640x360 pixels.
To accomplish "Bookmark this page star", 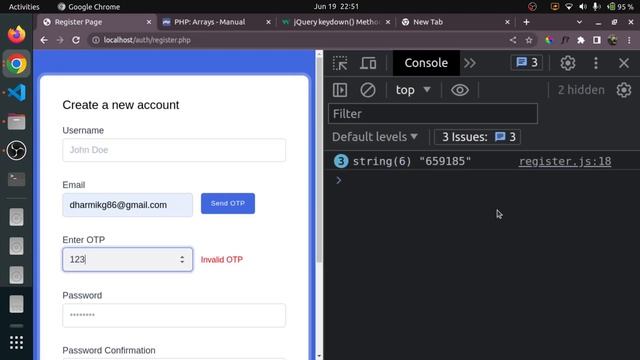I will point(529,40).
